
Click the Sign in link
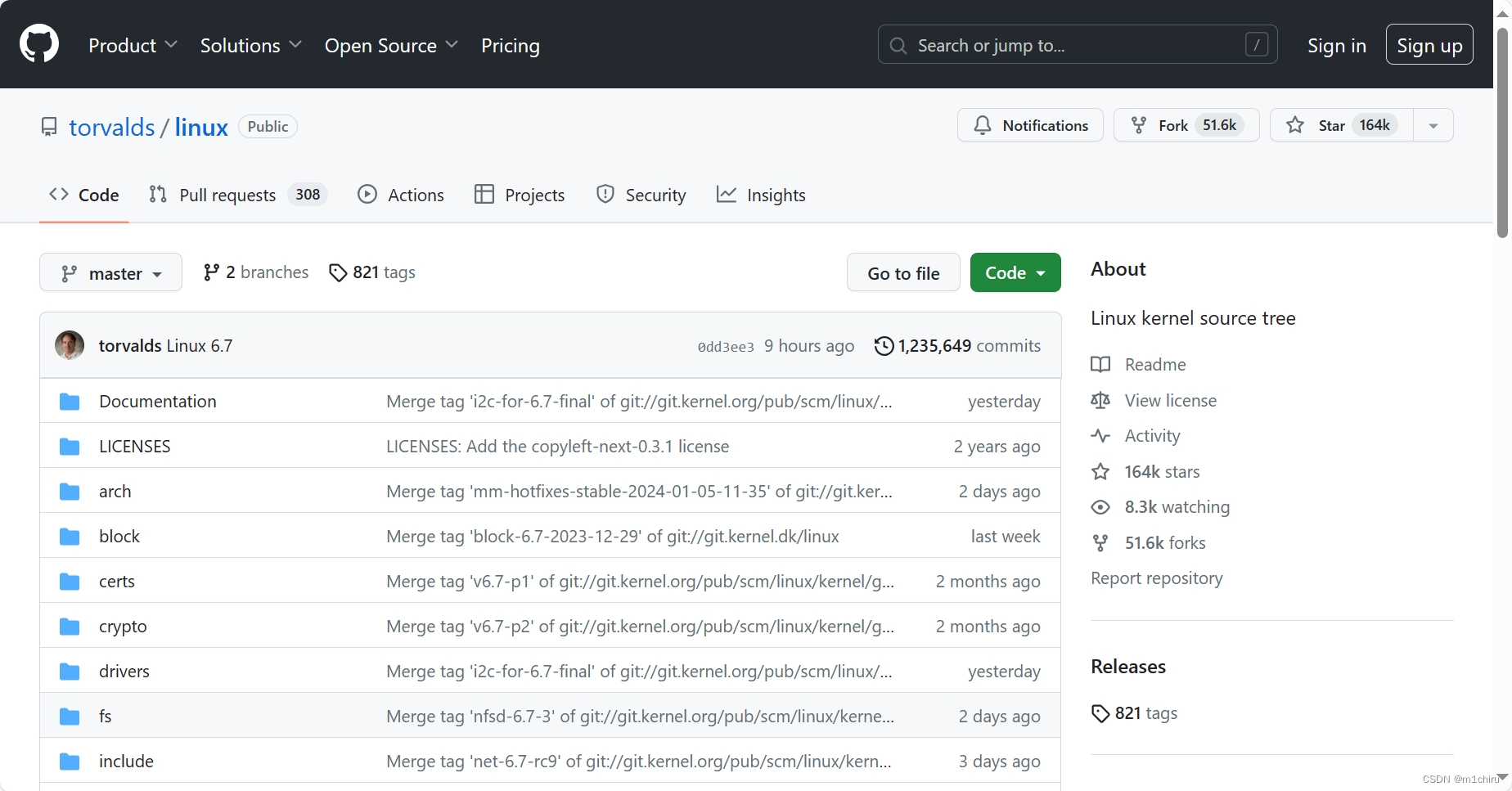coord(1337,46)
